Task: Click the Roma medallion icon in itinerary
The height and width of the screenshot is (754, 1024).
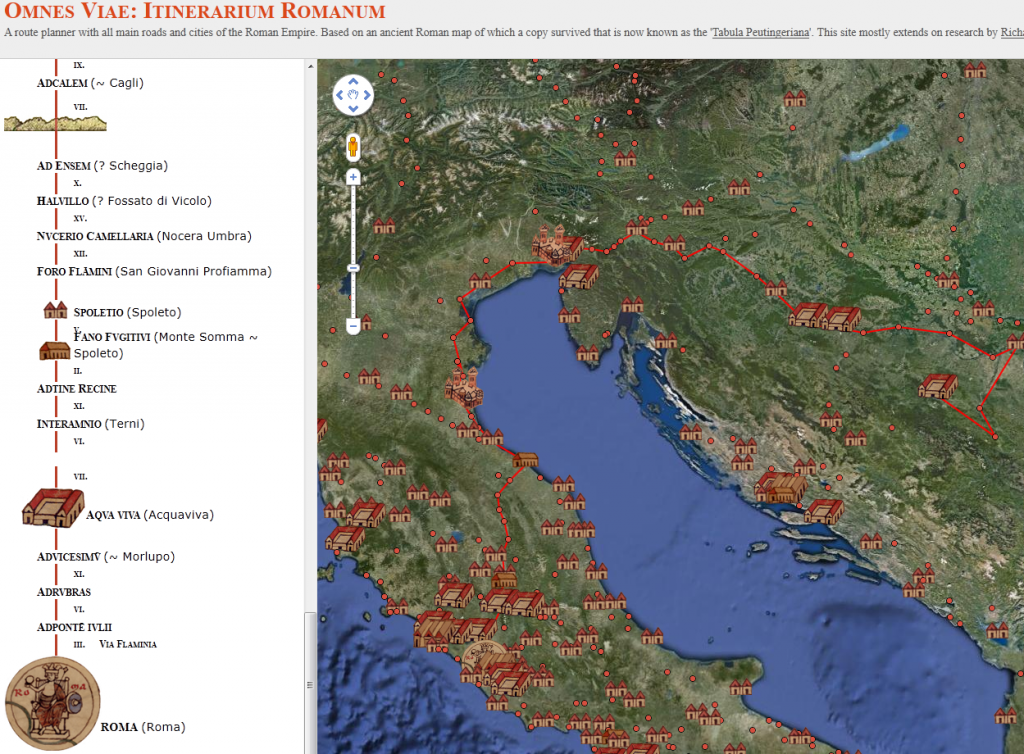Action: tap(52, 704)
